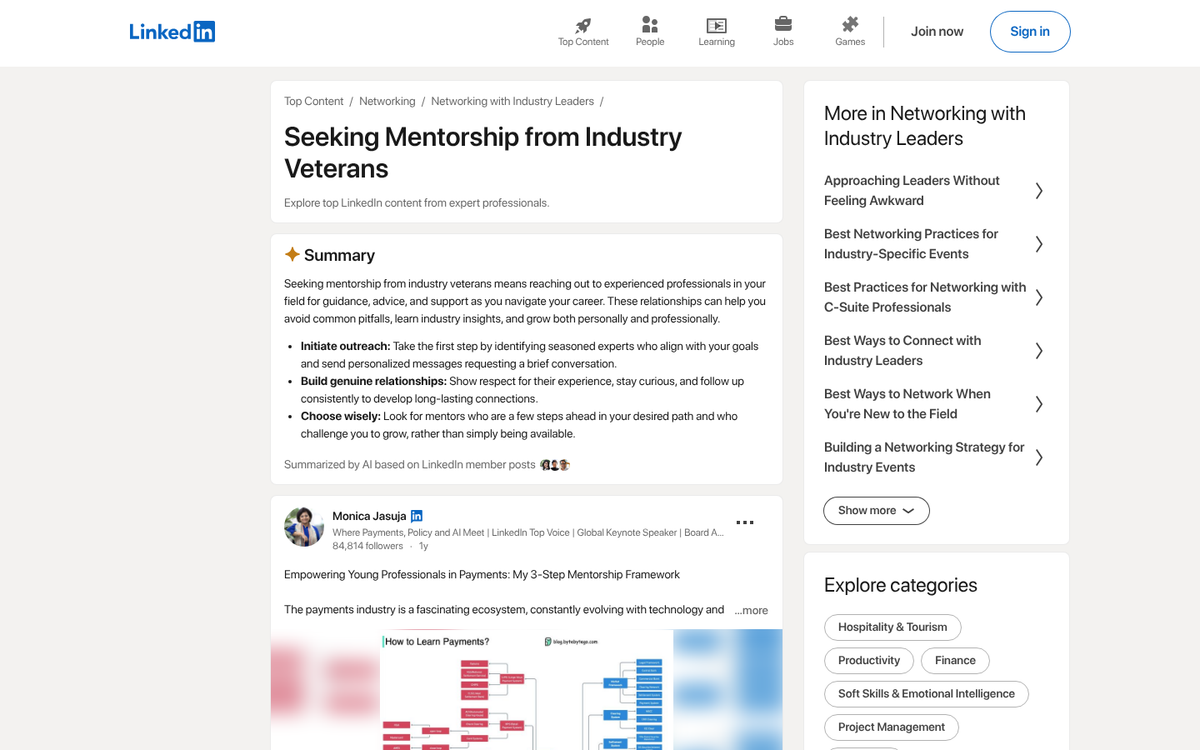Click the Sign in button
Screen dimensions: 1200x750
point(1030,32)
